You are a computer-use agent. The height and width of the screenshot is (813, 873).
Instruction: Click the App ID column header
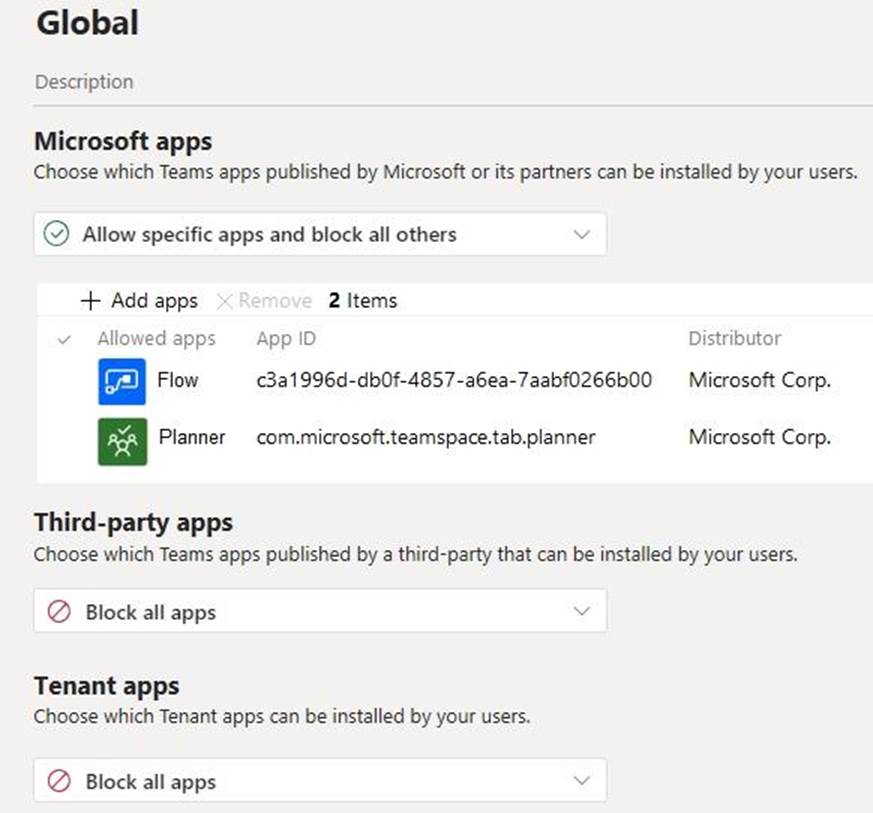[x=286, y=339]
